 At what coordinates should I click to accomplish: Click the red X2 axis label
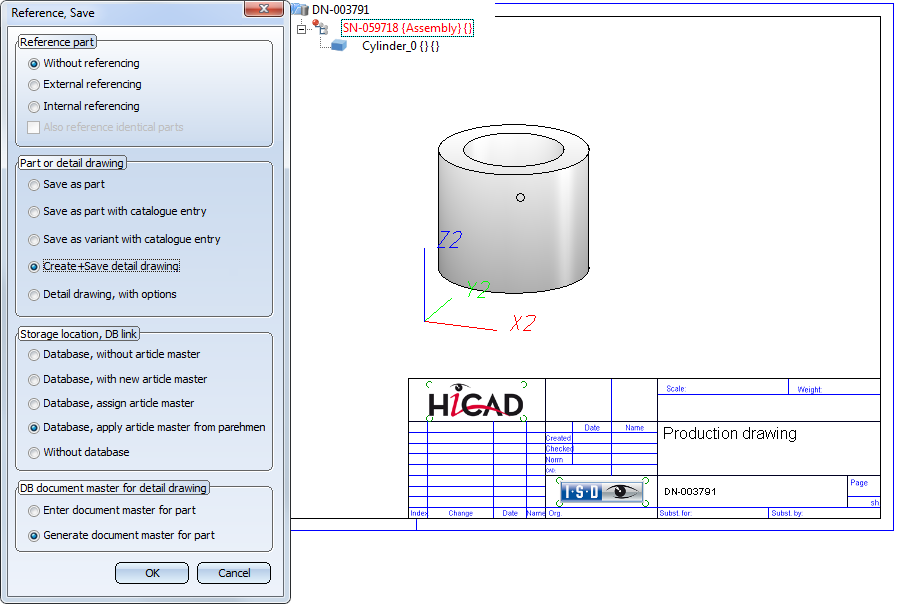point(523,323)
